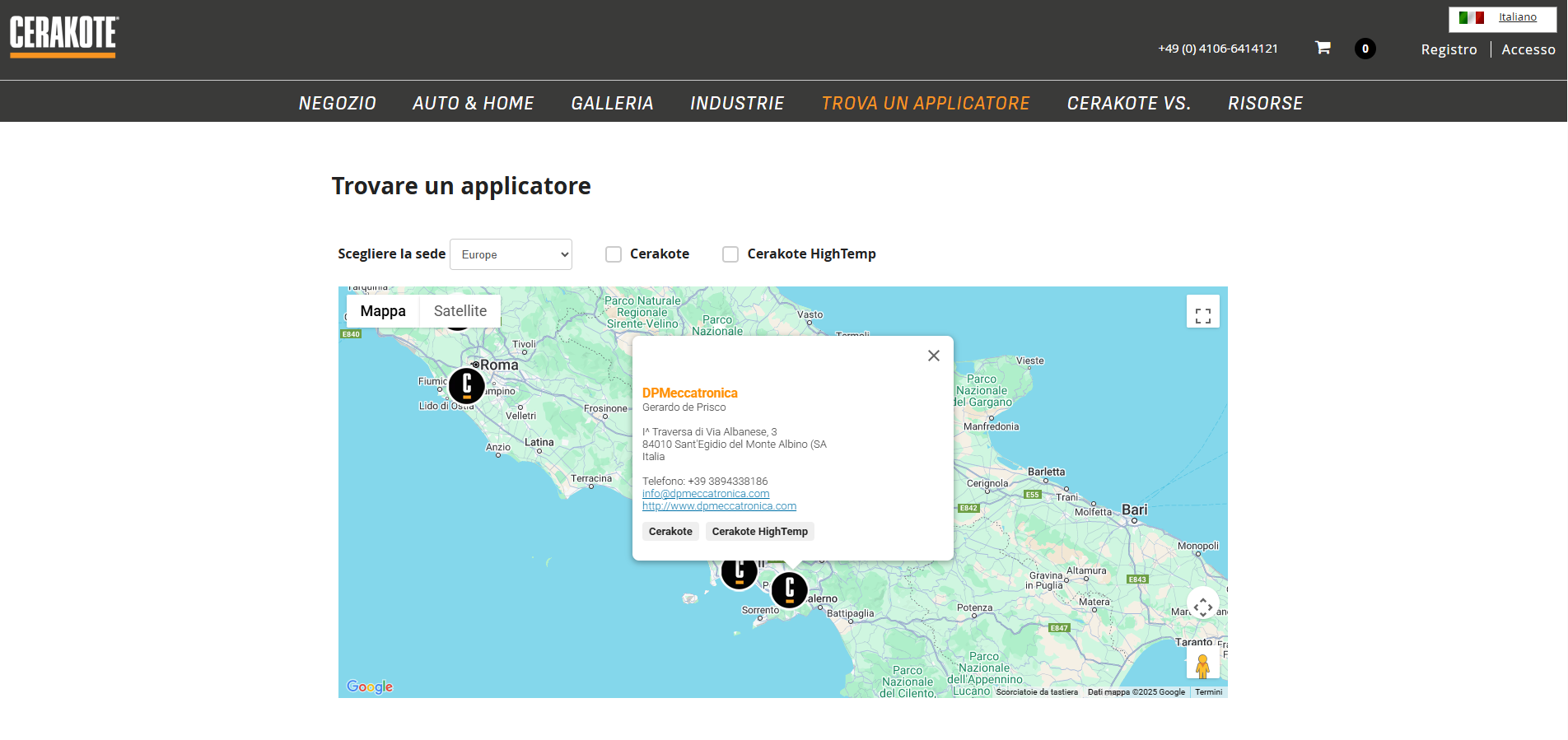Open the RISORSE menu
Viewport: 1568px width, 740px height.
point(1266,104)
